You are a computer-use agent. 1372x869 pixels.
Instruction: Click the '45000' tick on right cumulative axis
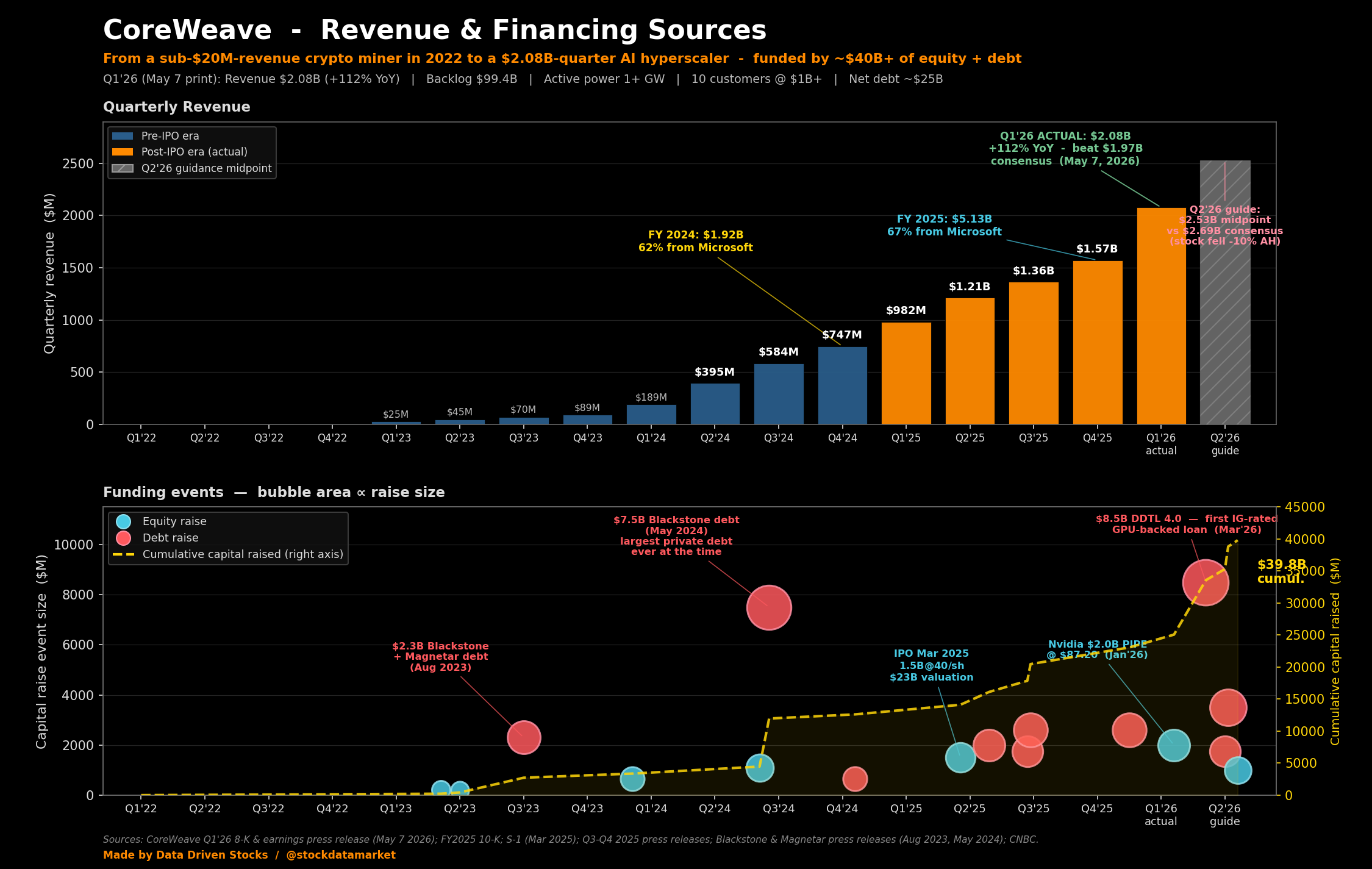[1305, 507]
